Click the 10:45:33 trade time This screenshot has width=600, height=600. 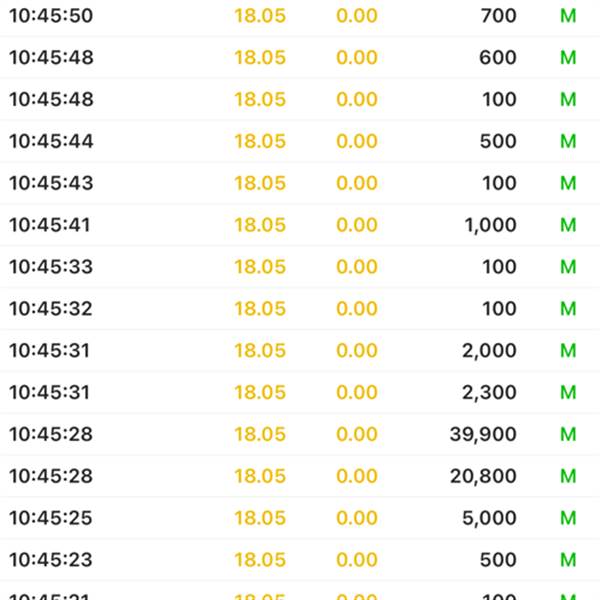[x=51, y=267]
